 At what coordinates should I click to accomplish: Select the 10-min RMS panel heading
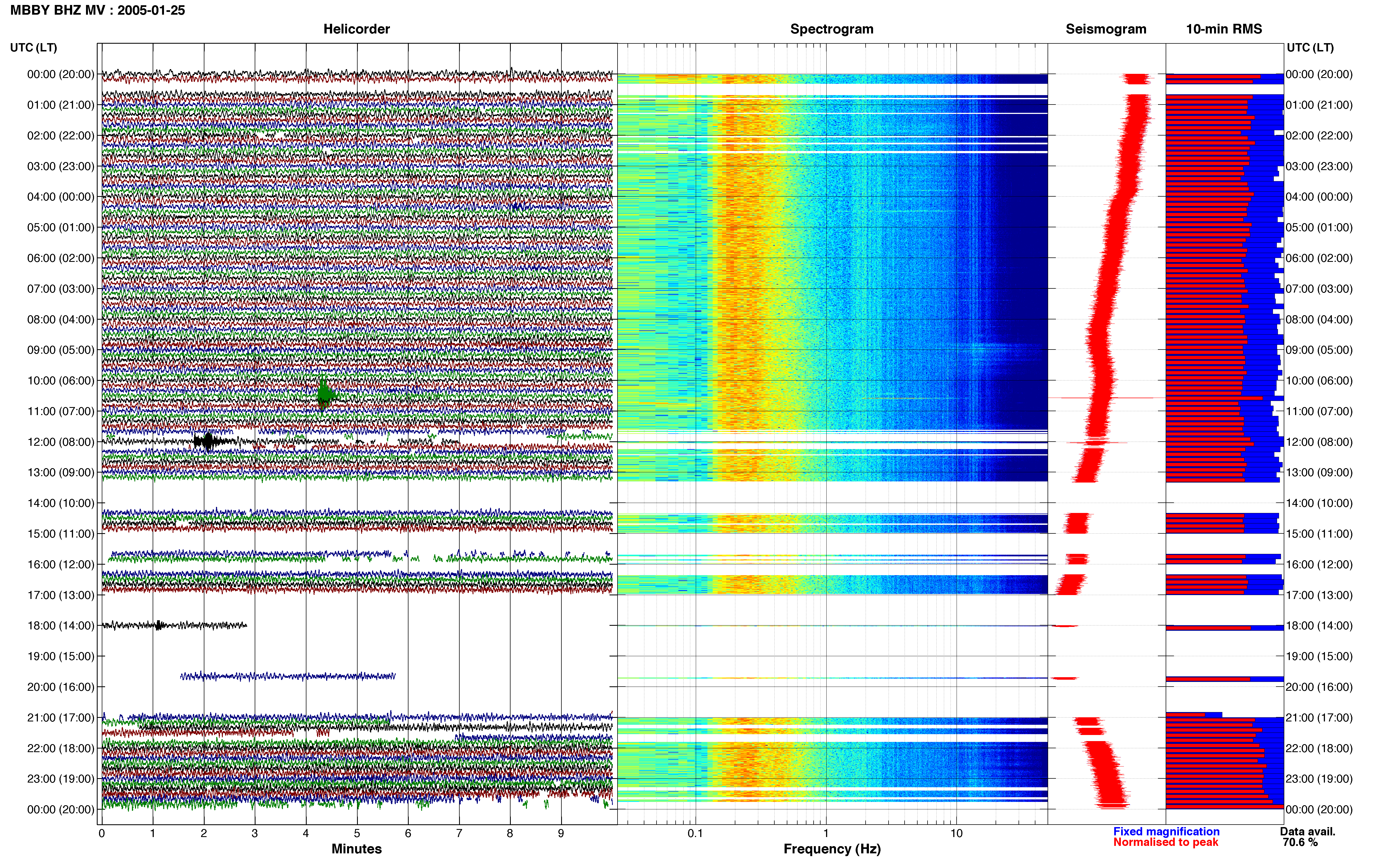pyautogui.click(x=1224, y=29)
